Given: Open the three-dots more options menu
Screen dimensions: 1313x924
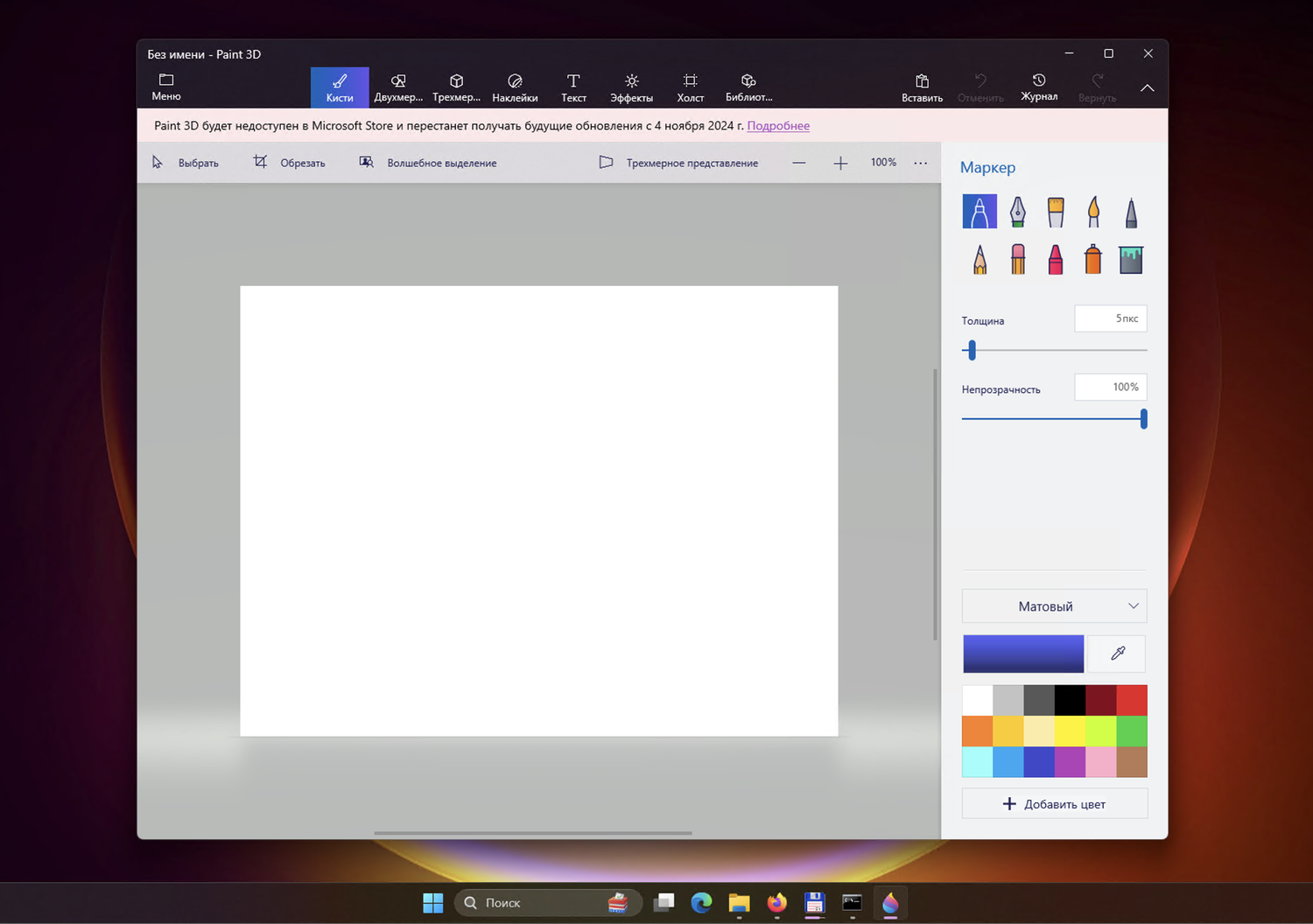Looking at the screenshot, I should click(x=920, y=163).
